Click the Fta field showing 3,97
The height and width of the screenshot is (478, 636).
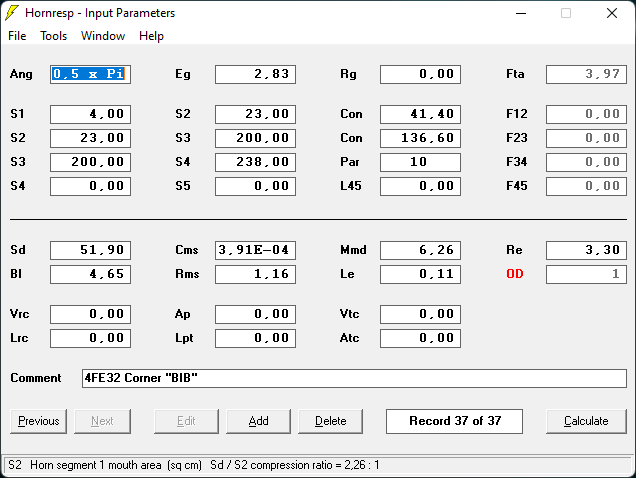[586, 74]
